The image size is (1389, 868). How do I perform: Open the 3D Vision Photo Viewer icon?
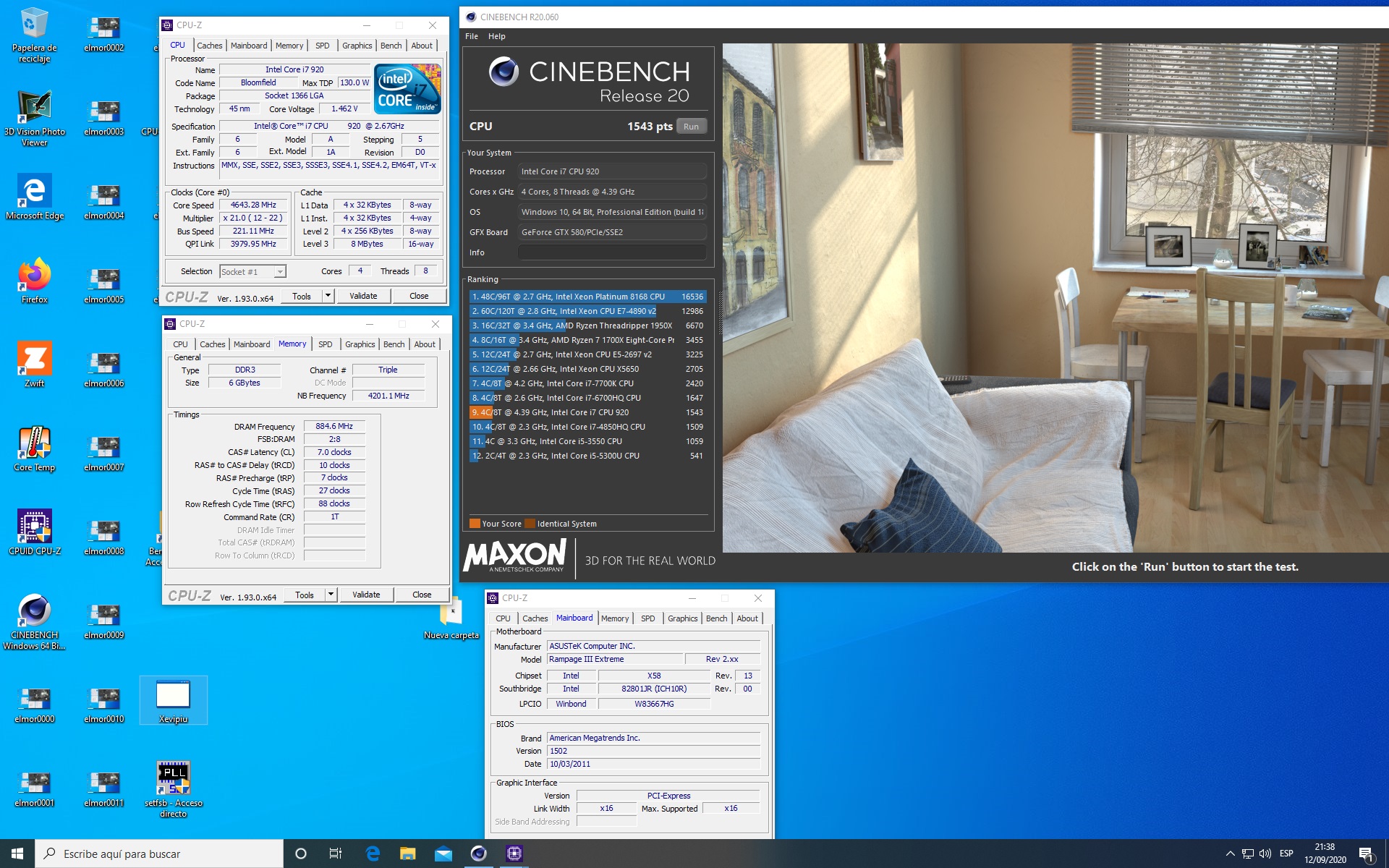tap(34, 119)
